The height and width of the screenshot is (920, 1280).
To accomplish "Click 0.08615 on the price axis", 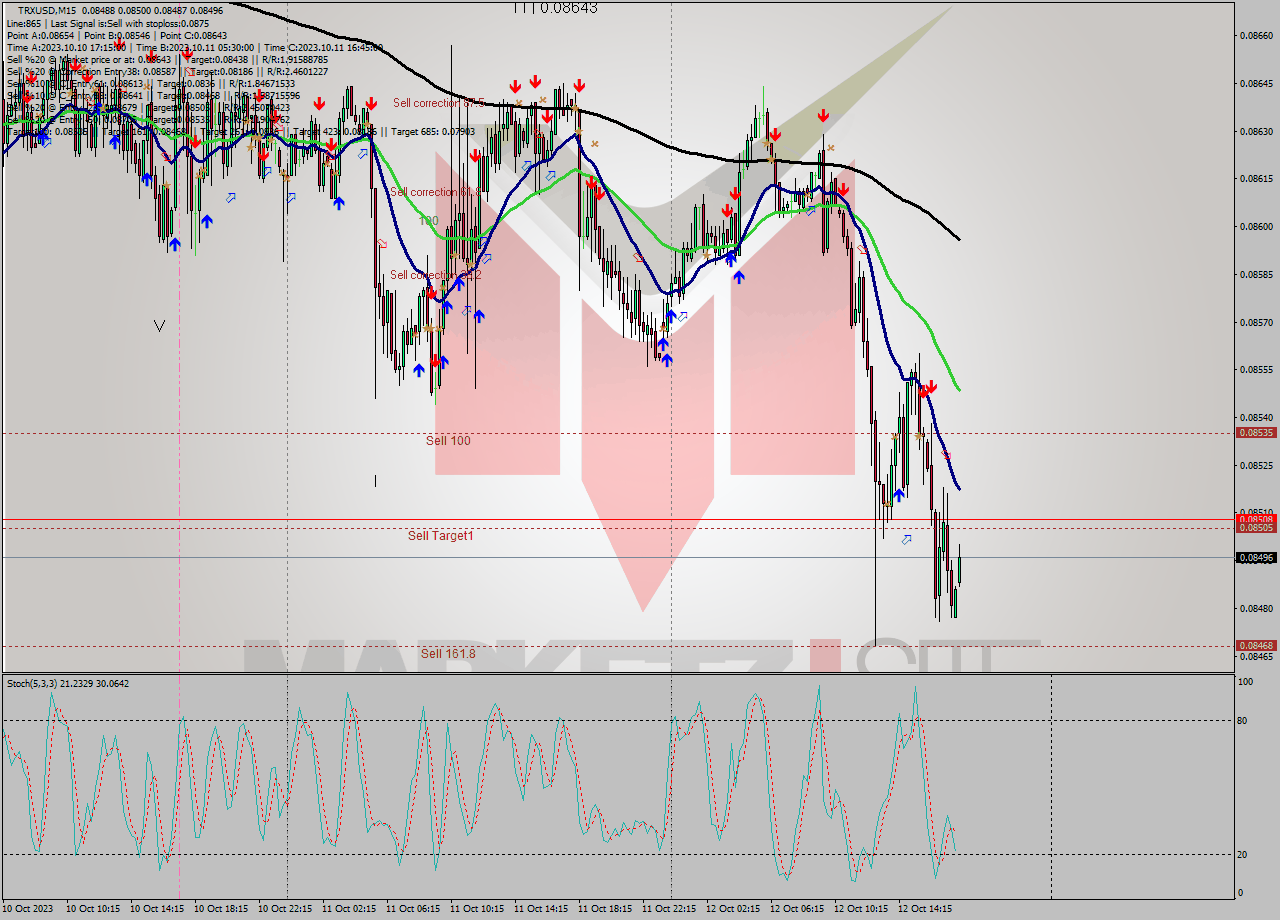I will (x=1256, y=178).
